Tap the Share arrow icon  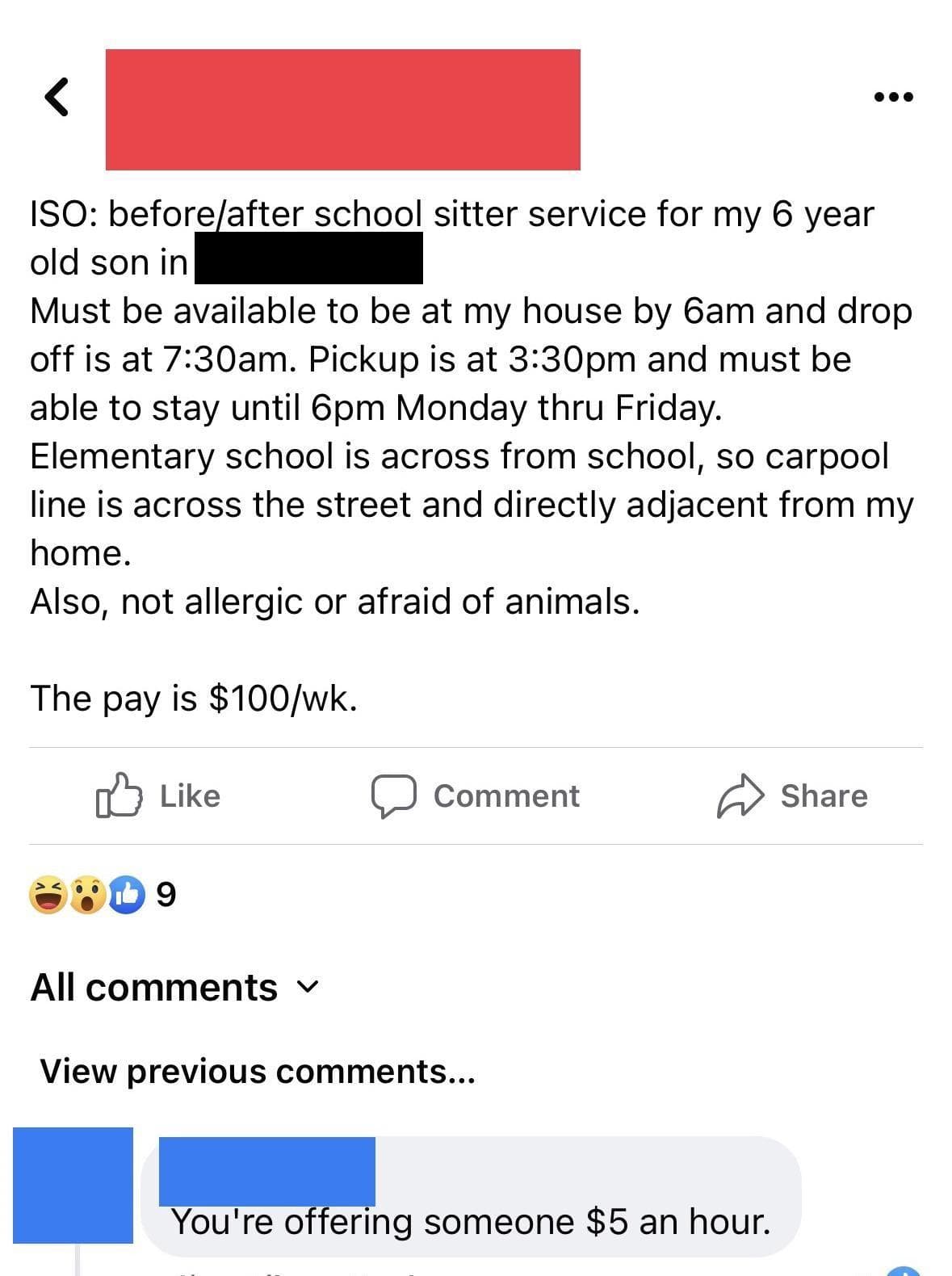[x=740, y=795]
